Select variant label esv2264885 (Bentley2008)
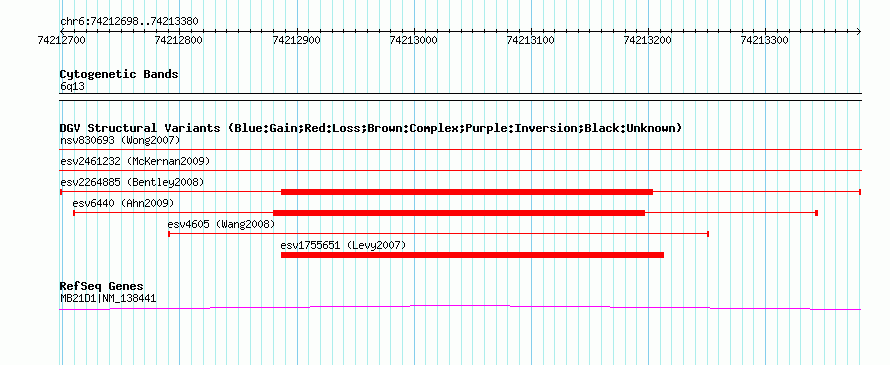This screenshot has height=365, width=890. click(x=132, y=182)
